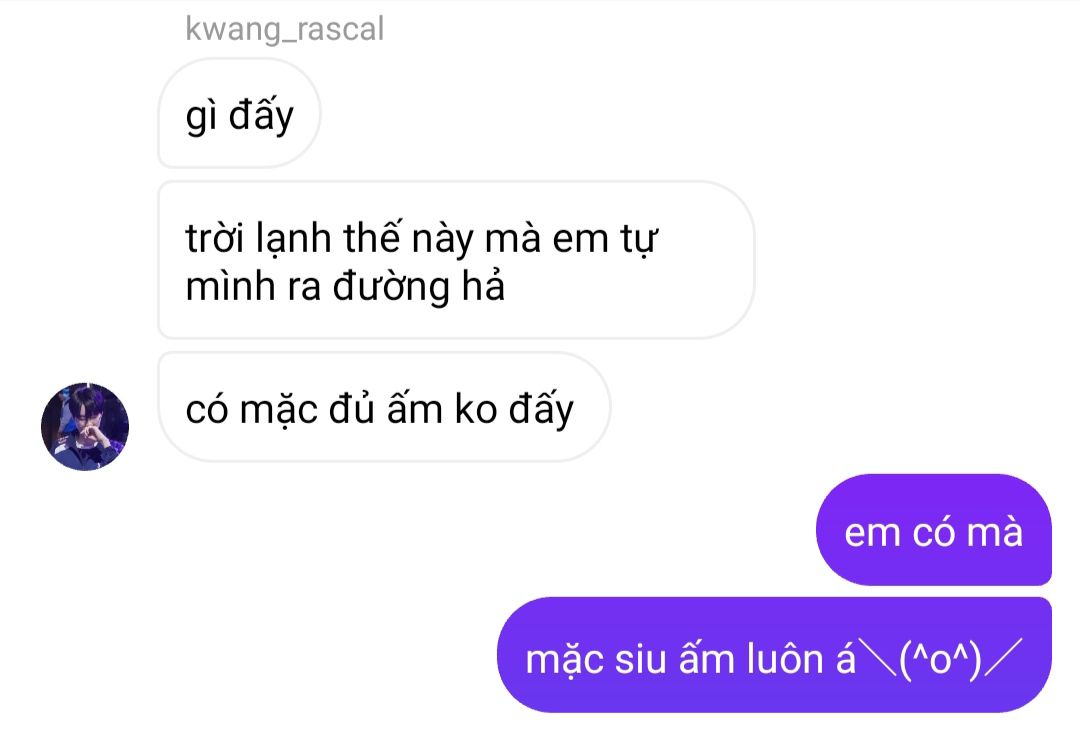Tap the 'có mặc đủ ấm ko đấy' message

tap(384, 408)
